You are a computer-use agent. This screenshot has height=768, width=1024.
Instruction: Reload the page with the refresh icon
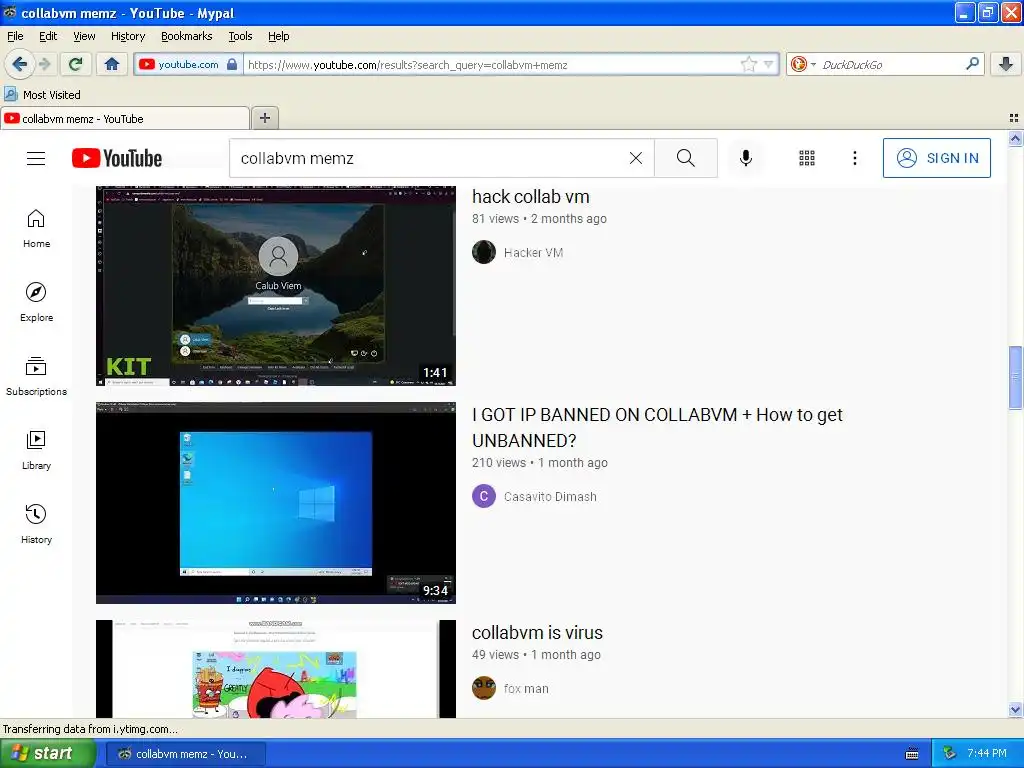click(x=76, y=64)
